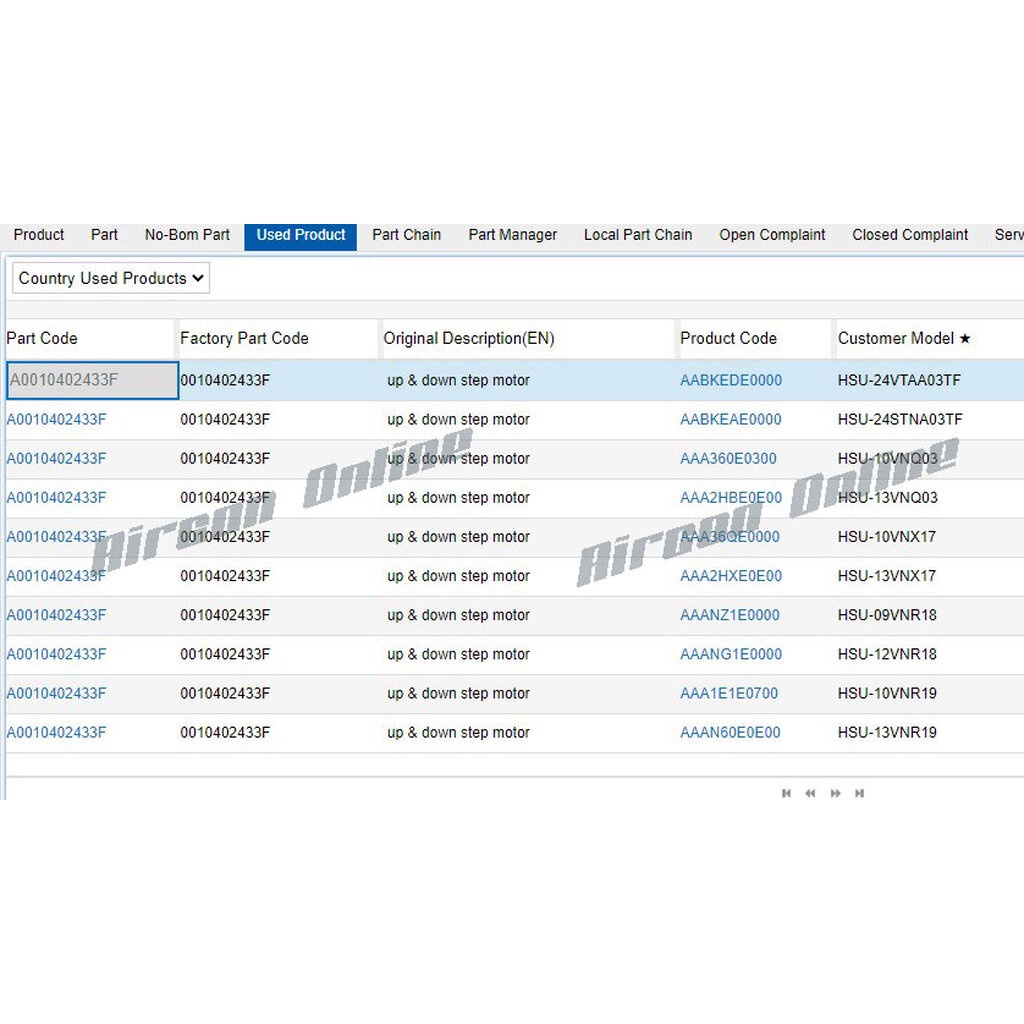Open product code AAAN60E0E00
Viewport: 1024px width, 1024px height.
[730, 733]
